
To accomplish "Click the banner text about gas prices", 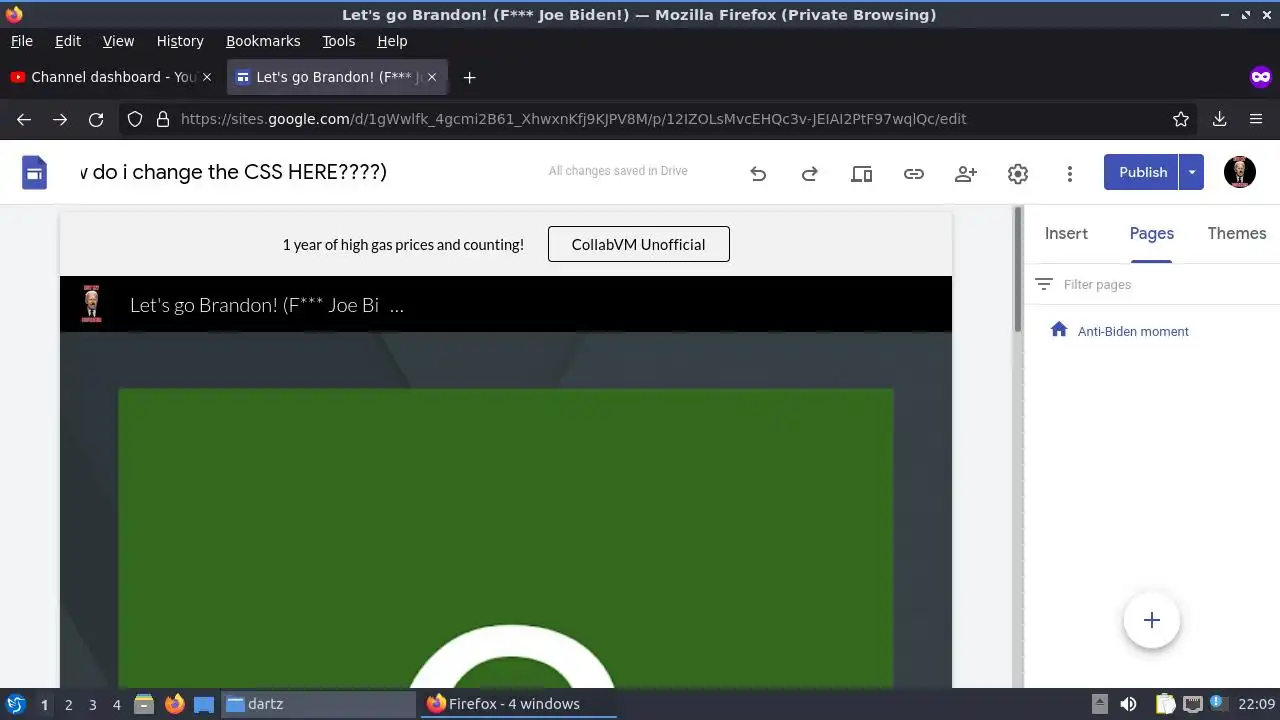I will pos(403,244).
